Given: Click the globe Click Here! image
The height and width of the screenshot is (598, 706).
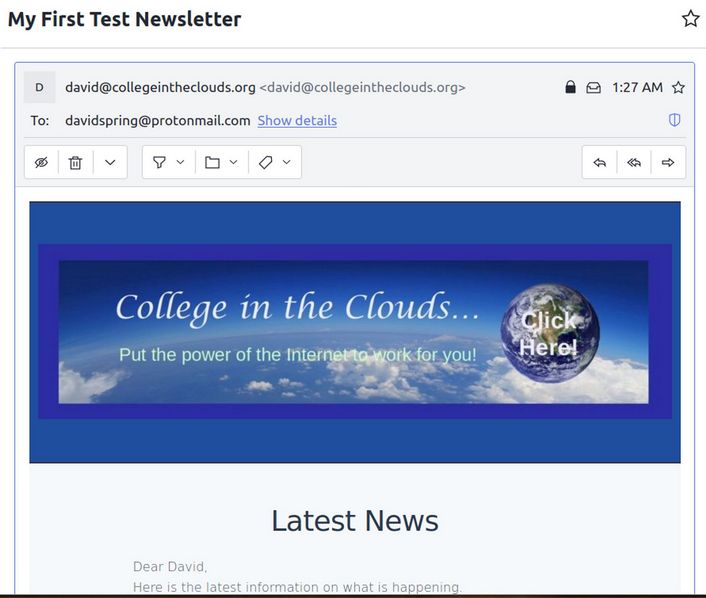Looking at the screenshot, I should (550, 334).
